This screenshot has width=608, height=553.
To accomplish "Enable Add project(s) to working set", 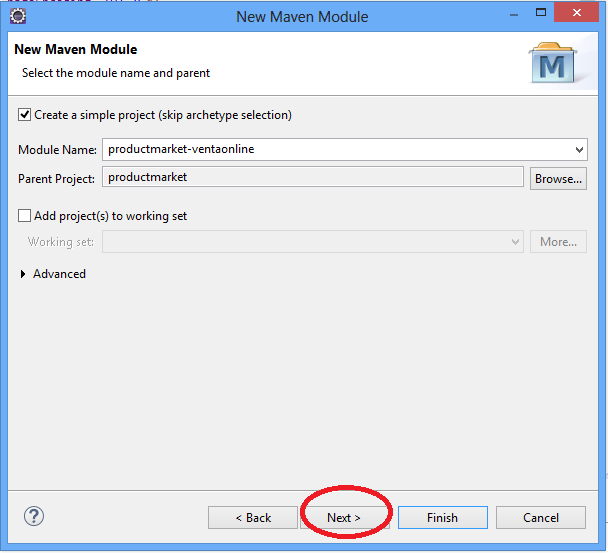I will (24, 216).
